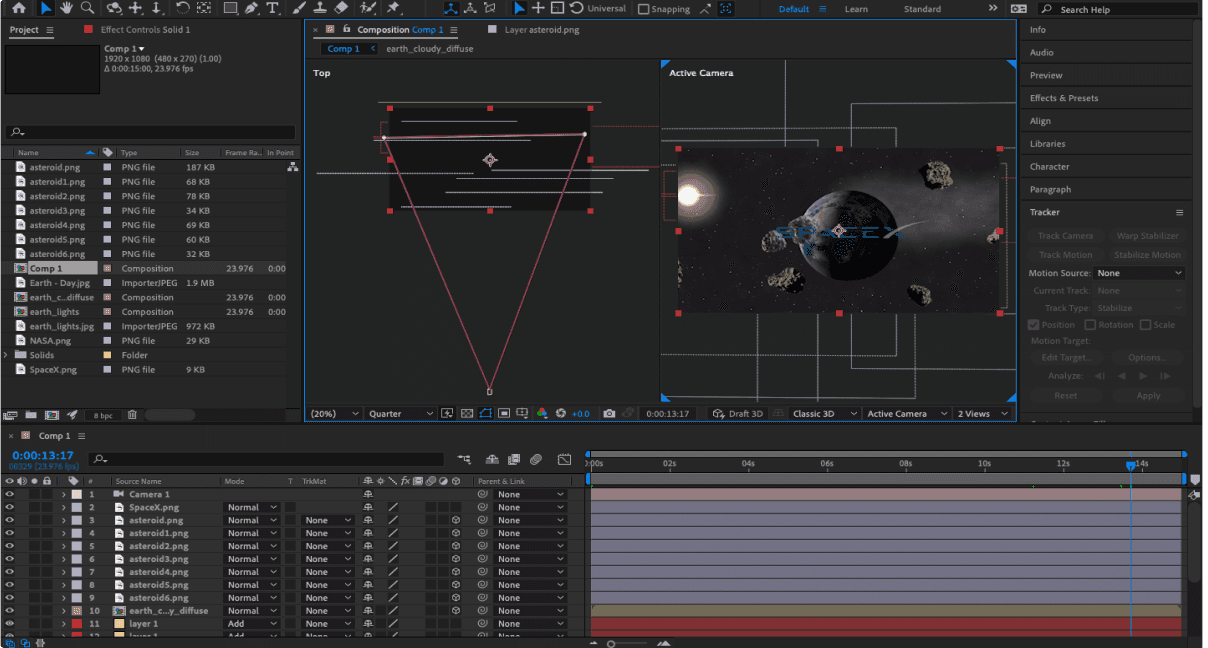The height and width of the screenshot is (648, 1208).
Task: Choose the Pen tool
Action: point(251,8)
